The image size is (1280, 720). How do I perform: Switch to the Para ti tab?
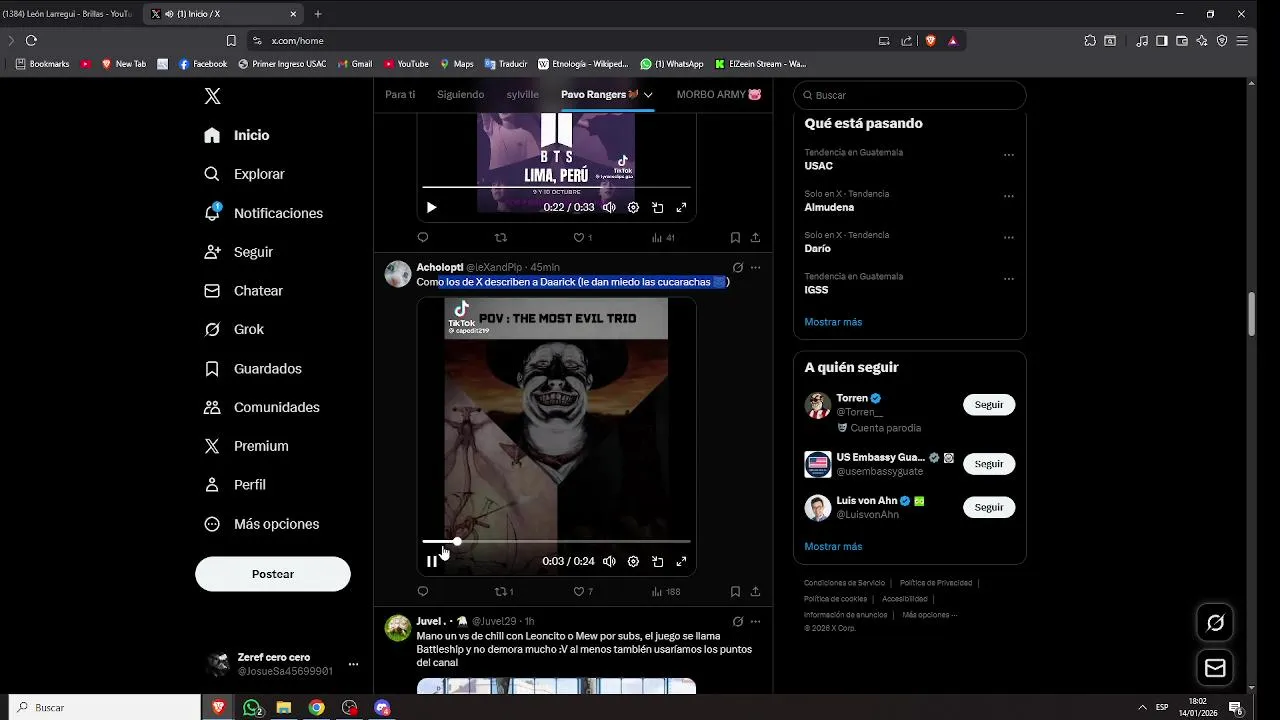click(x=400, y=94)
